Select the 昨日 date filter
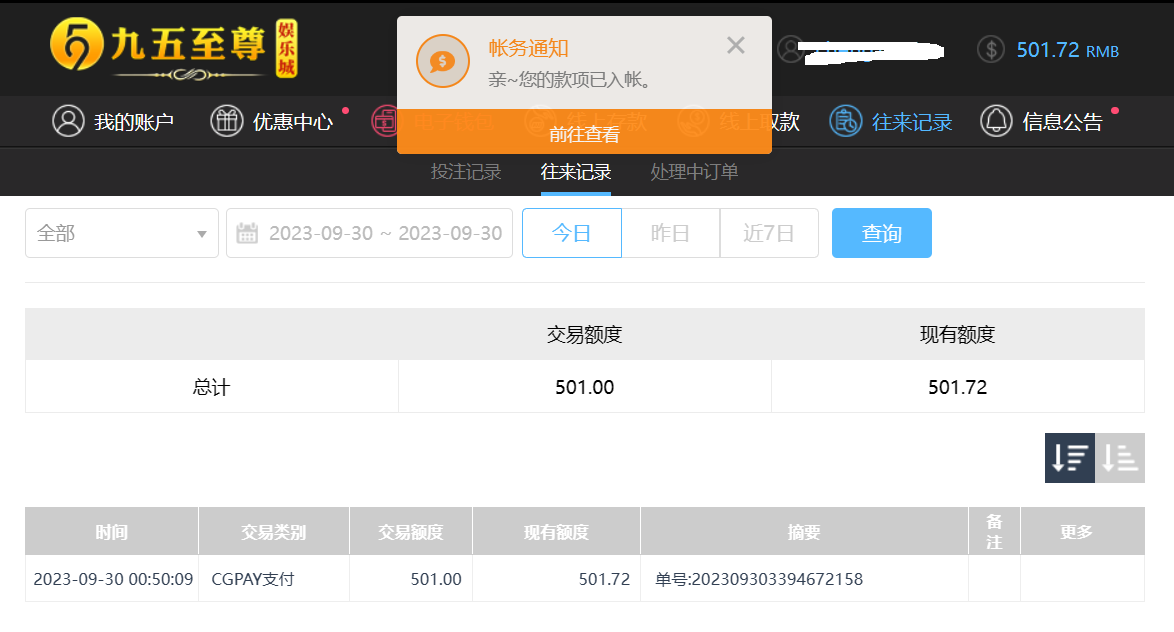Screen dimensions: 1174x632 (x=670, y=233)
